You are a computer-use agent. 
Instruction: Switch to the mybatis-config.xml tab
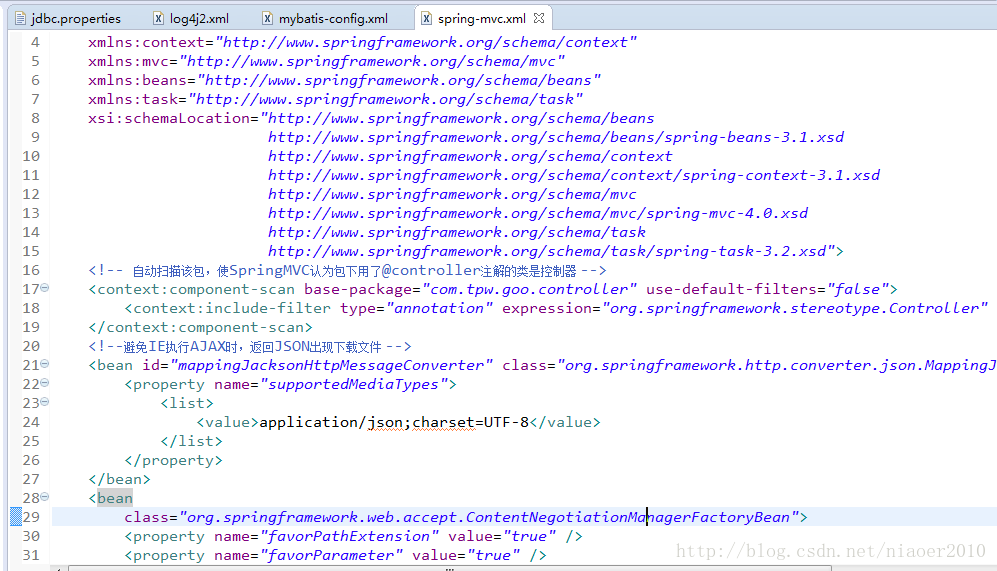tap(325, 18)
